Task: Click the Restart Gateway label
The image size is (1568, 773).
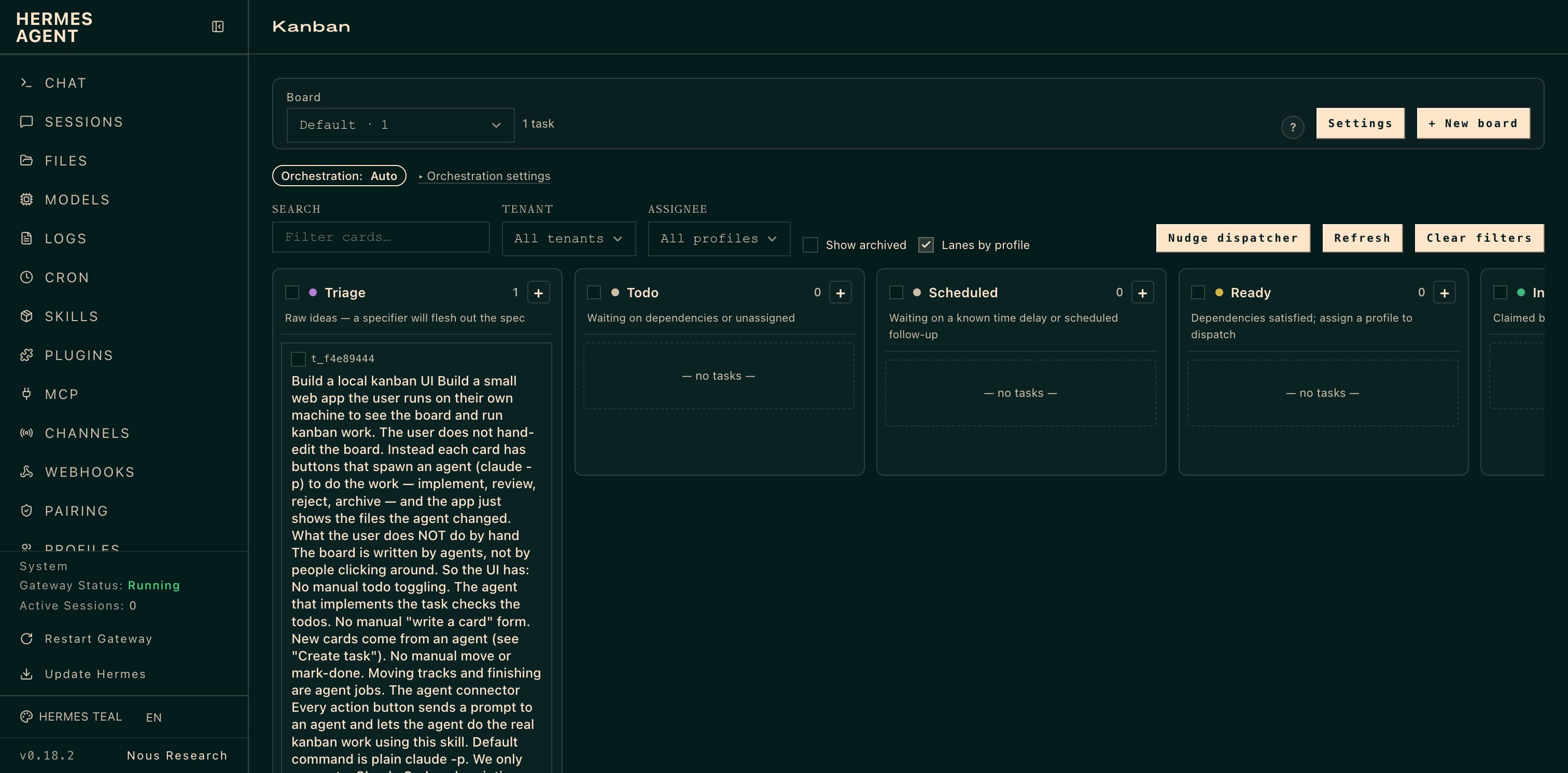Action: click(x=99, y=639)
